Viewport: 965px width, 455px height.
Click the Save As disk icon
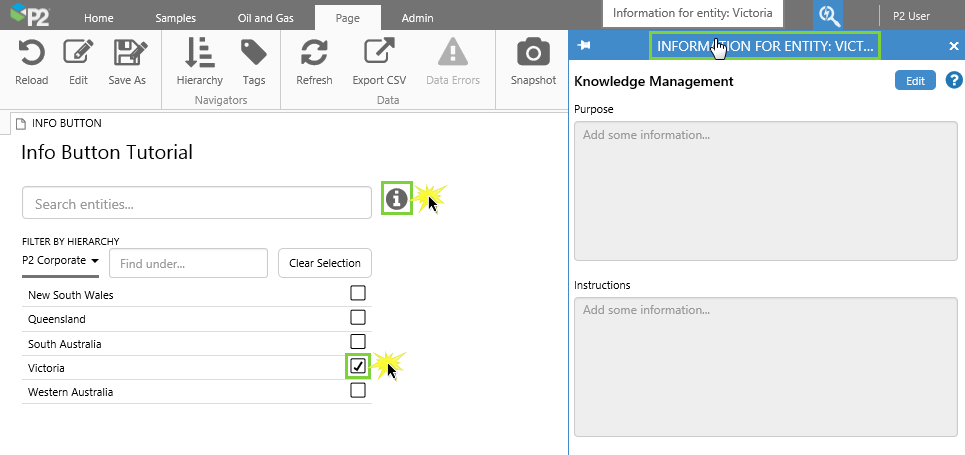(x=127, y=53)
